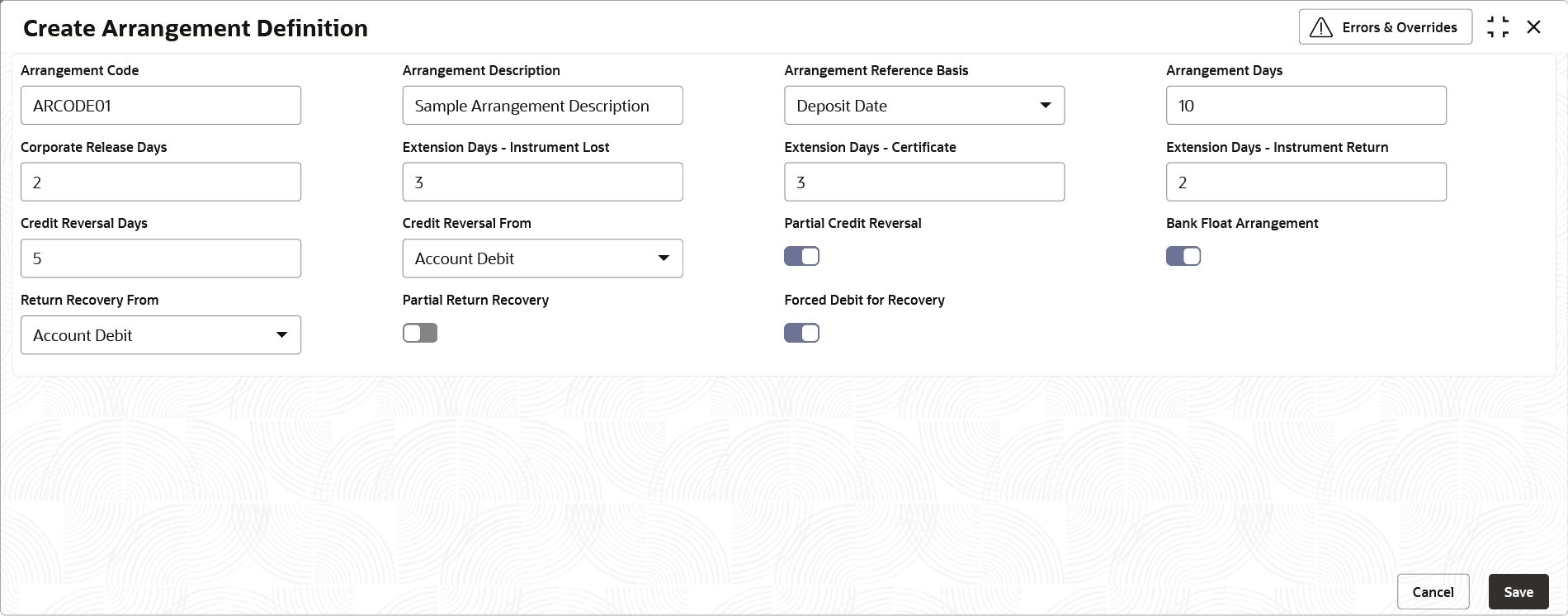Click the Errors & Overrides warning icon
The width and height of the screenshot is (1568, 616).
[x=1321, y=28]
